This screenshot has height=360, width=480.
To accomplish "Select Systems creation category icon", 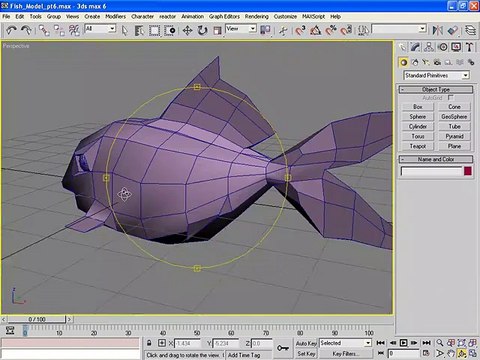I will 471,62.
